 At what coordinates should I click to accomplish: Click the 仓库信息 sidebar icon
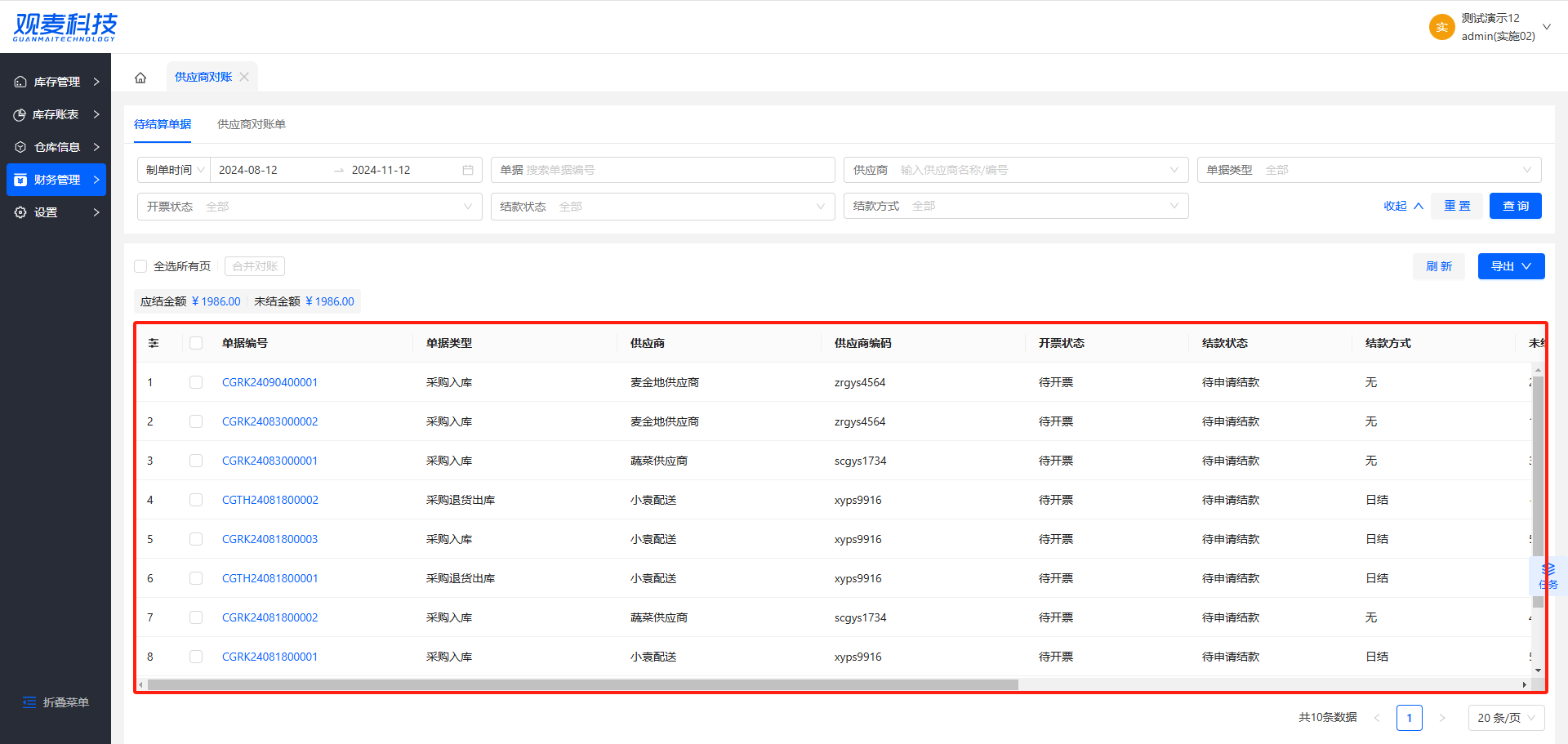[20, 147]
